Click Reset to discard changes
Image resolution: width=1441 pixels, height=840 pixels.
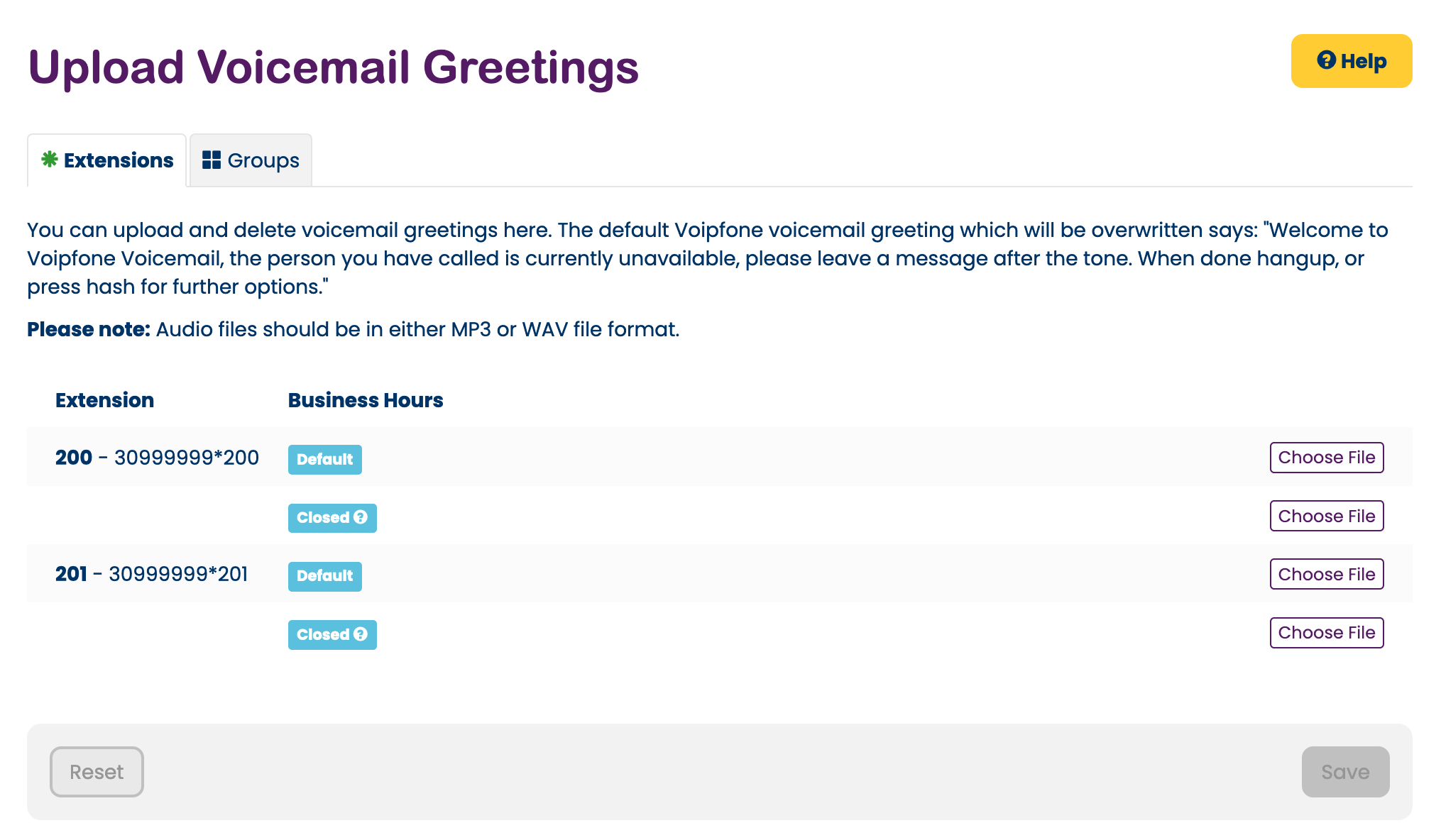96,772
